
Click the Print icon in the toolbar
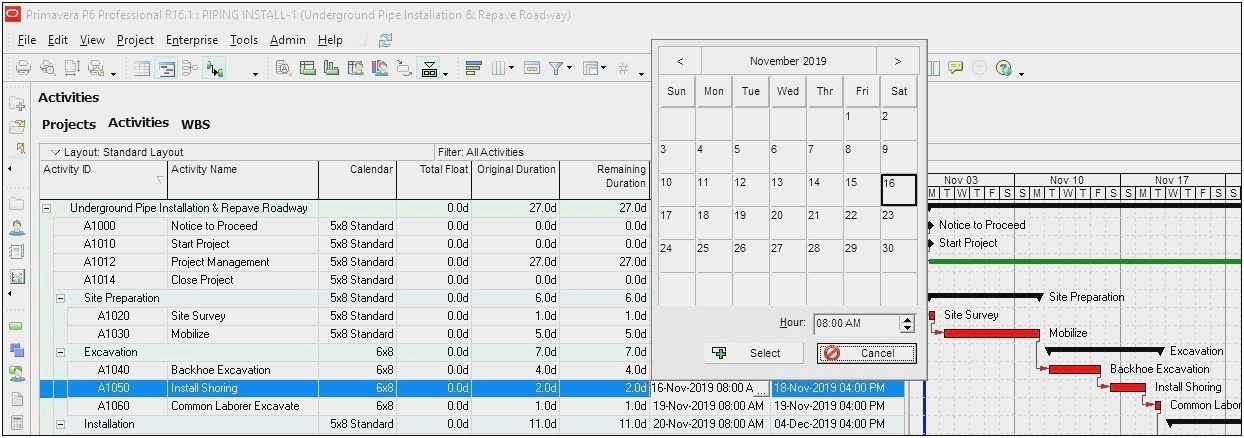23,68
